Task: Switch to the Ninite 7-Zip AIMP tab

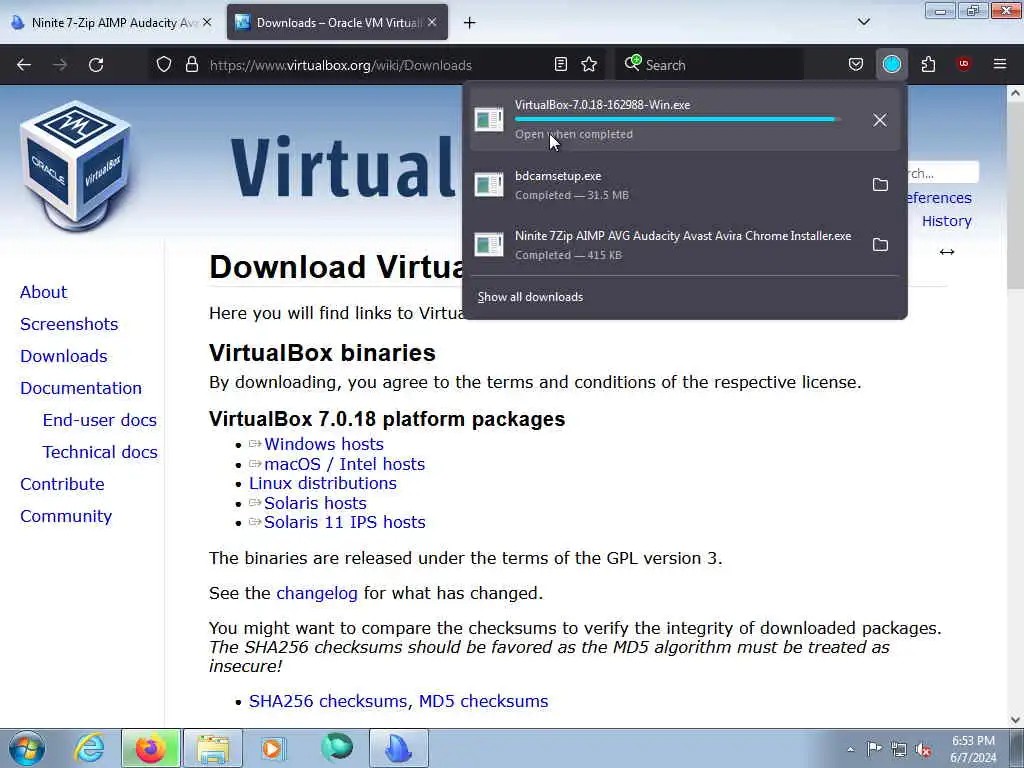Action: [x=112, y=23]
